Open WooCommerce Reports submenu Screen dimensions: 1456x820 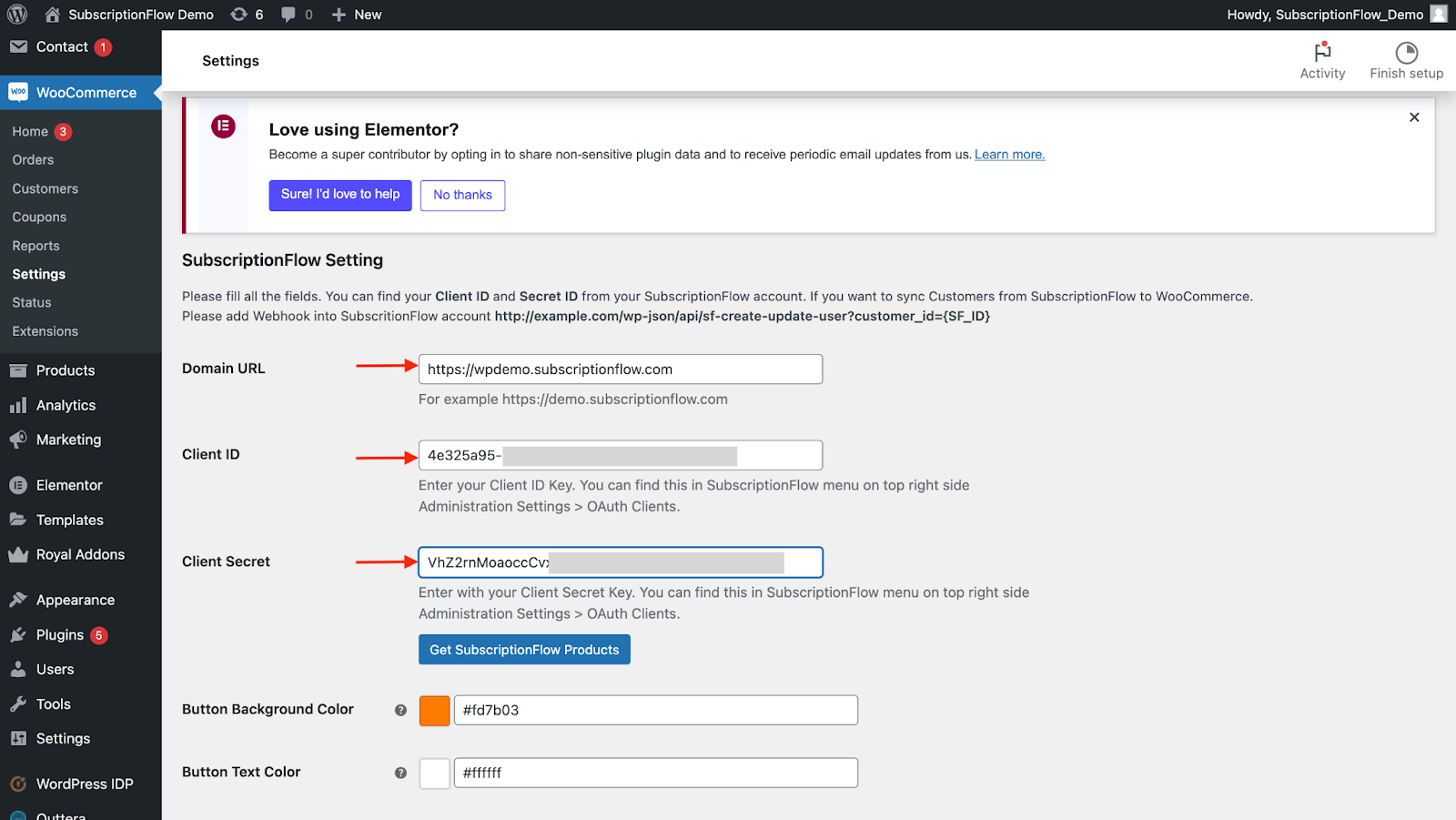pyautogui.click(x=35, y=246)
